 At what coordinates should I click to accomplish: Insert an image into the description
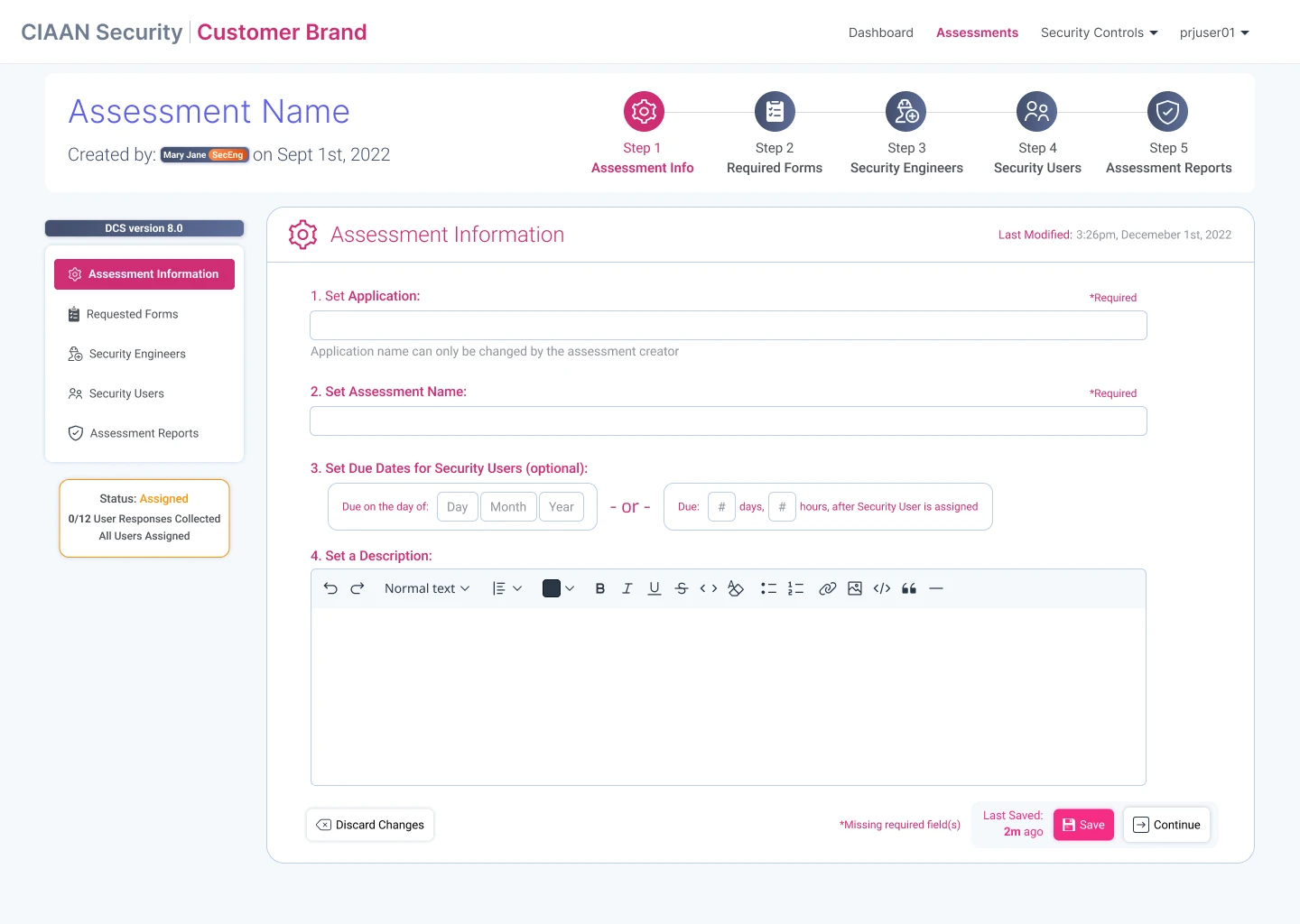[x=855, y=588]
